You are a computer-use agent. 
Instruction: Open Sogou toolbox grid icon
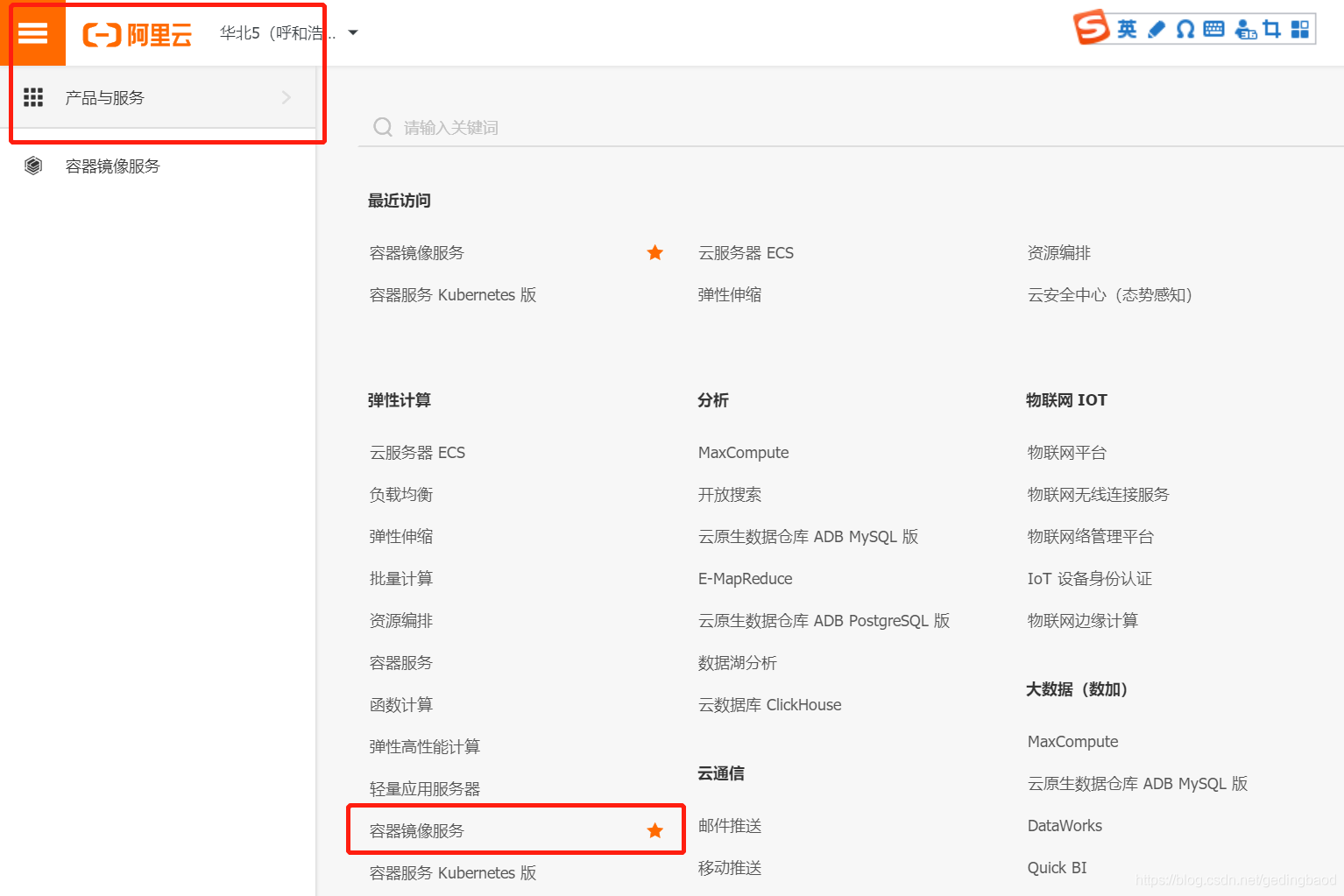point(1300,30)
